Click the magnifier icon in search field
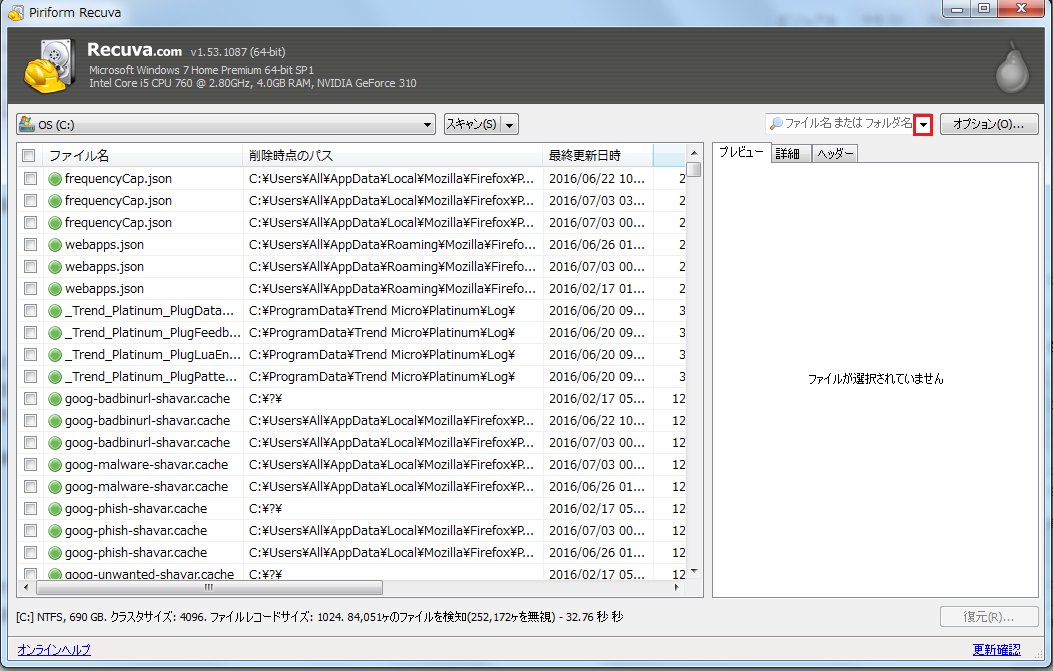1053x671 pixels. coord(776,124)
